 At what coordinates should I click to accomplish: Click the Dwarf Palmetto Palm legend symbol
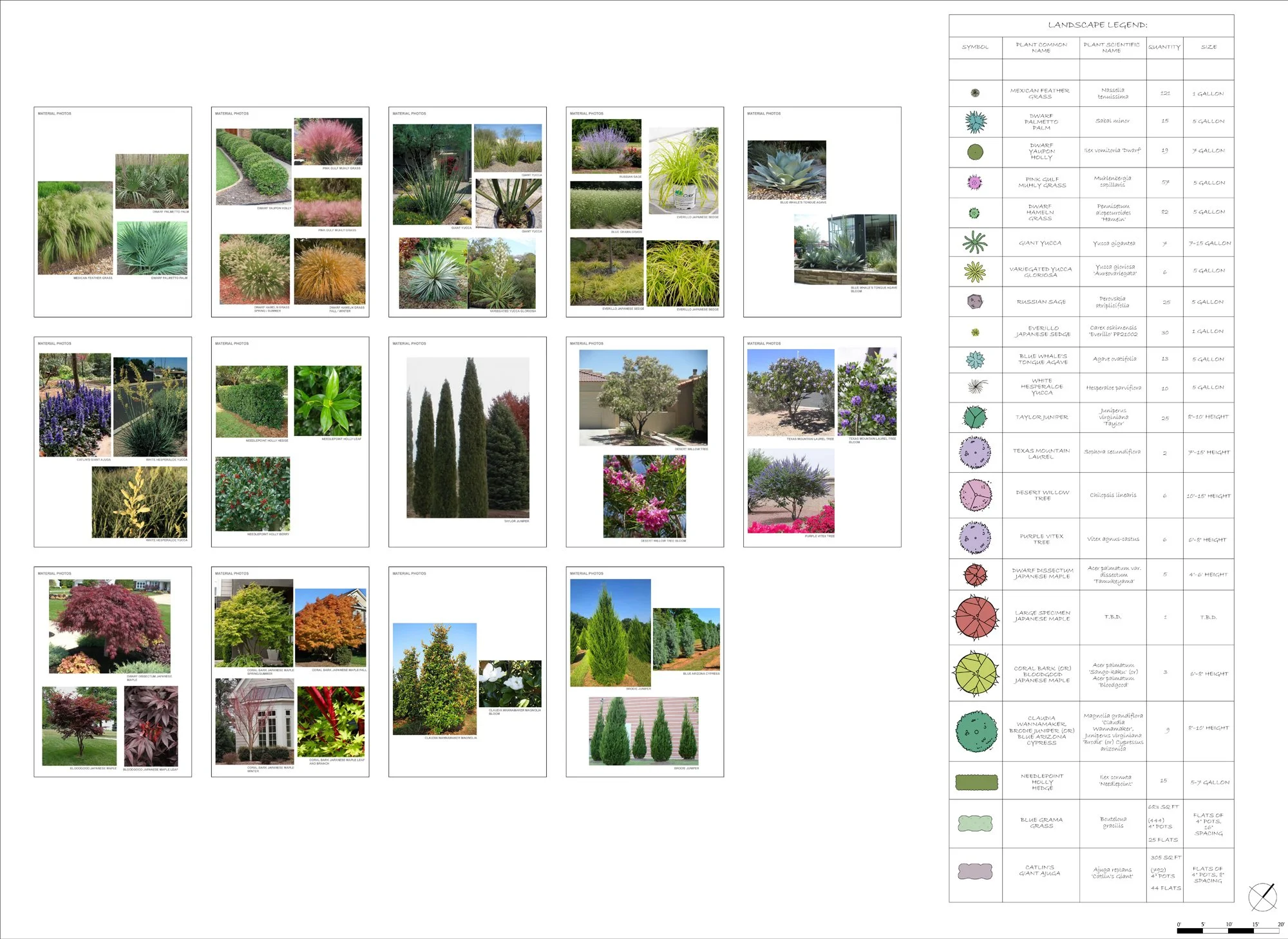click(976, 121)
